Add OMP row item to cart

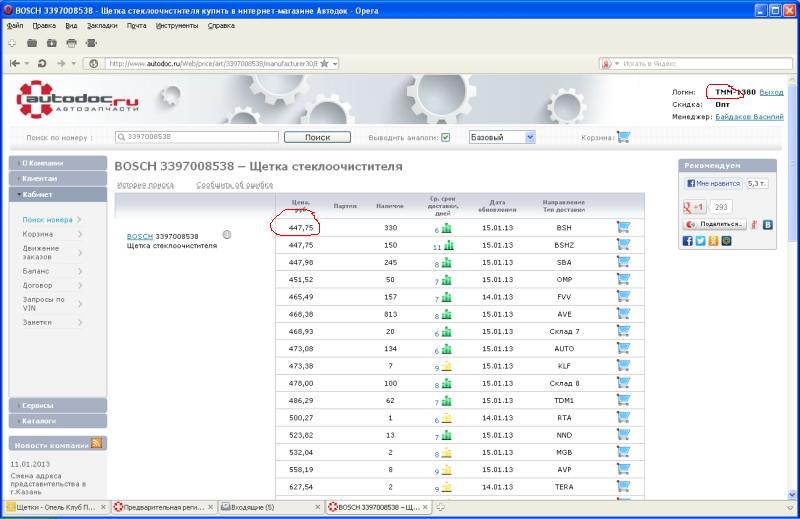pos(623,279)
